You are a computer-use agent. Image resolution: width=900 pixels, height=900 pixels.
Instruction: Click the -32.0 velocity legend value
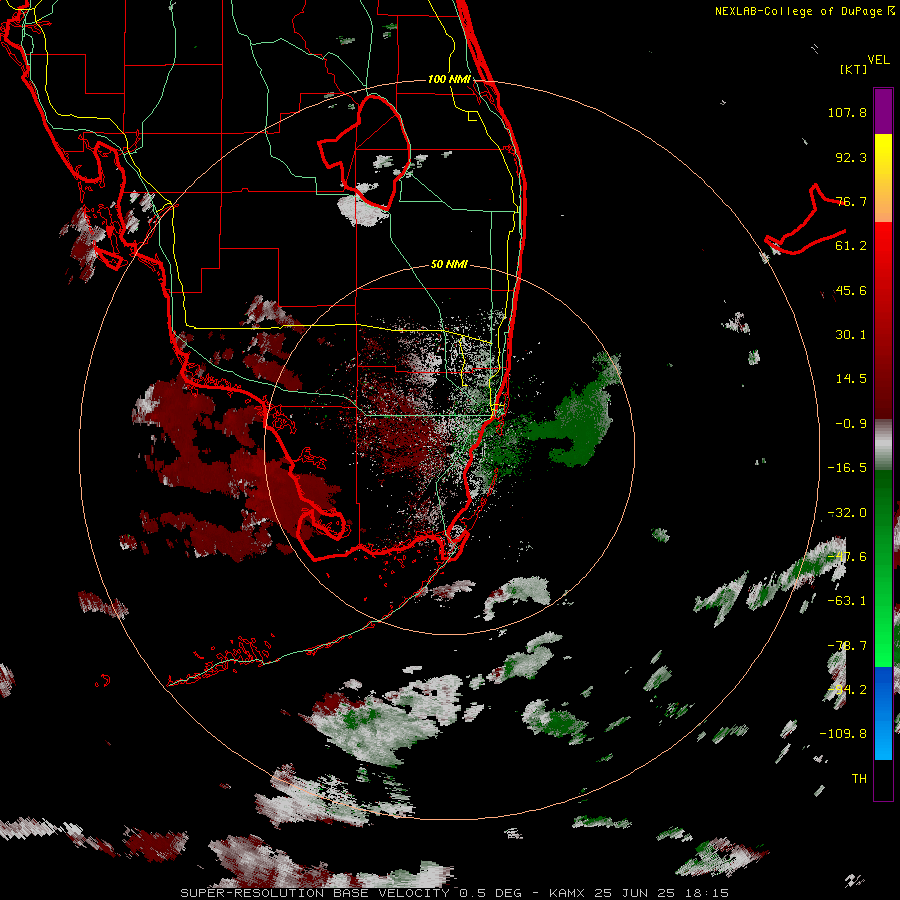click(847, 513)
